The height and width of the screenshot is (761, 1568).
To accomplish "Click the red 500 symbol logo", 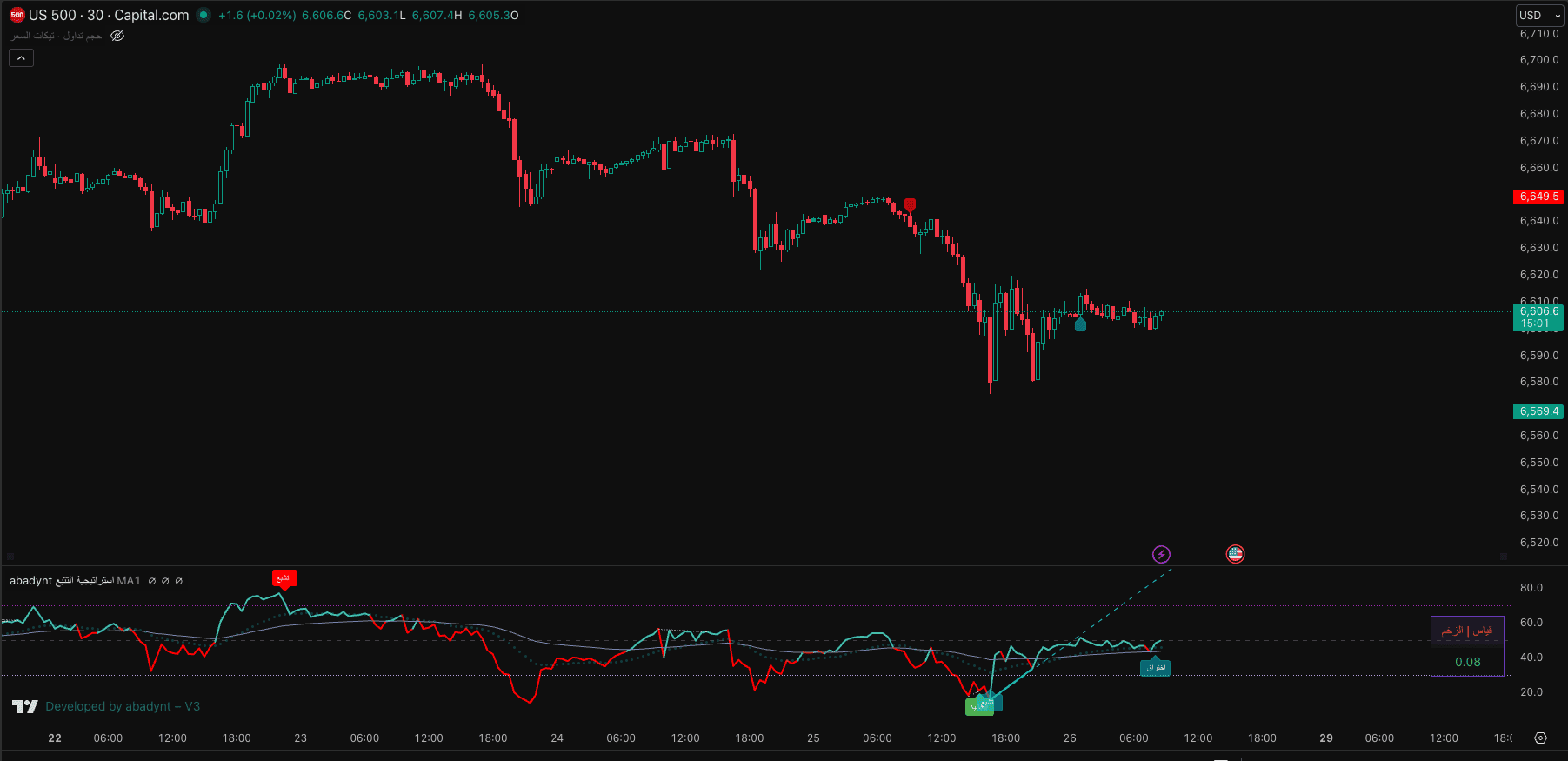I will [x=17, y=15].
